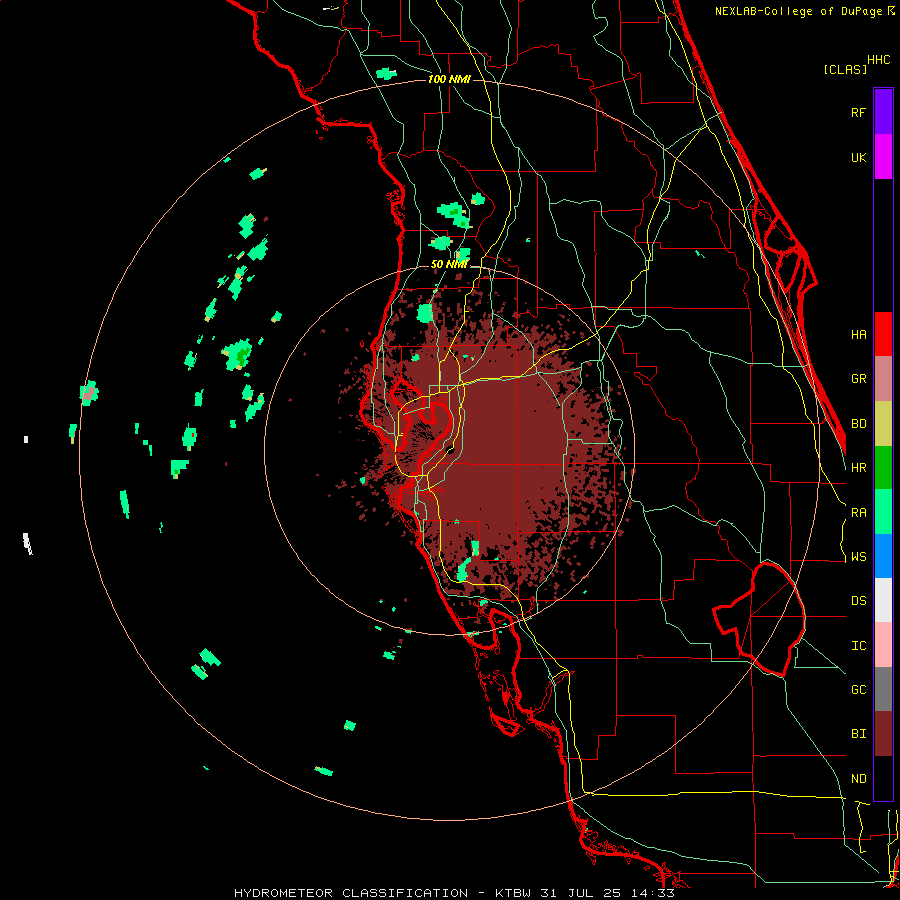This screenshot has width=900, height=900.
Task: Click the 'HYDROMETEOR CLASSIFICATION - KTBW' title text
Action: [x=382, y=893]
